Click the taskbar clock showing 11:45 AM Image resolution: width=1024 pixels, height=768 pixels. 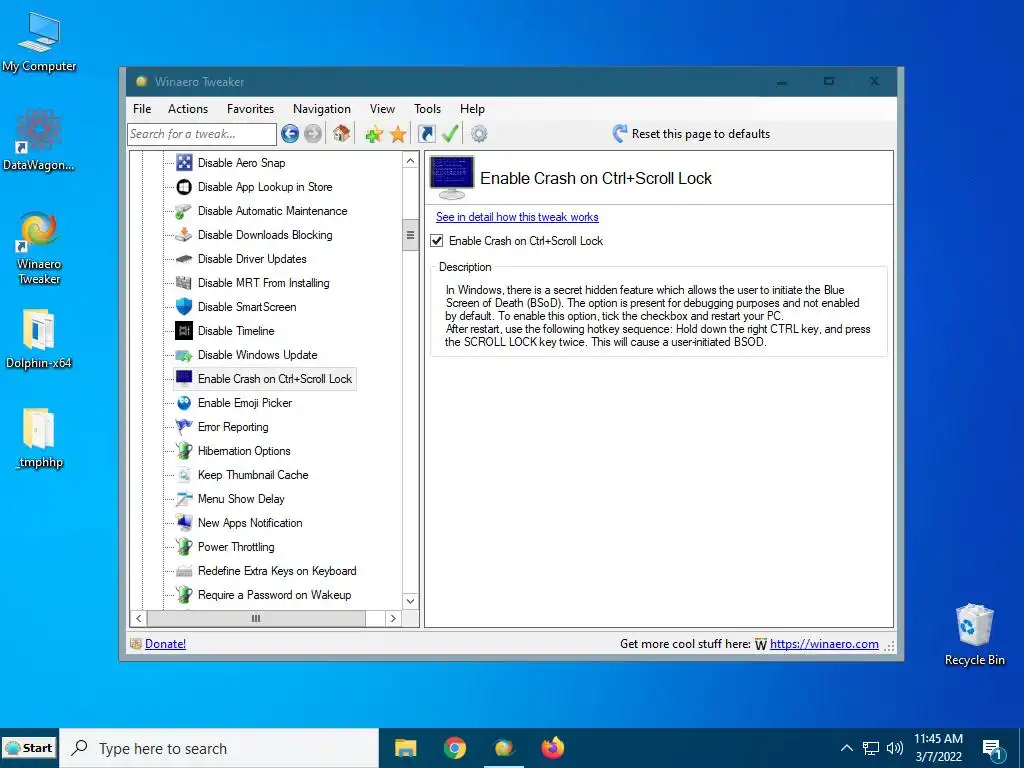click(x=938, y=748)
